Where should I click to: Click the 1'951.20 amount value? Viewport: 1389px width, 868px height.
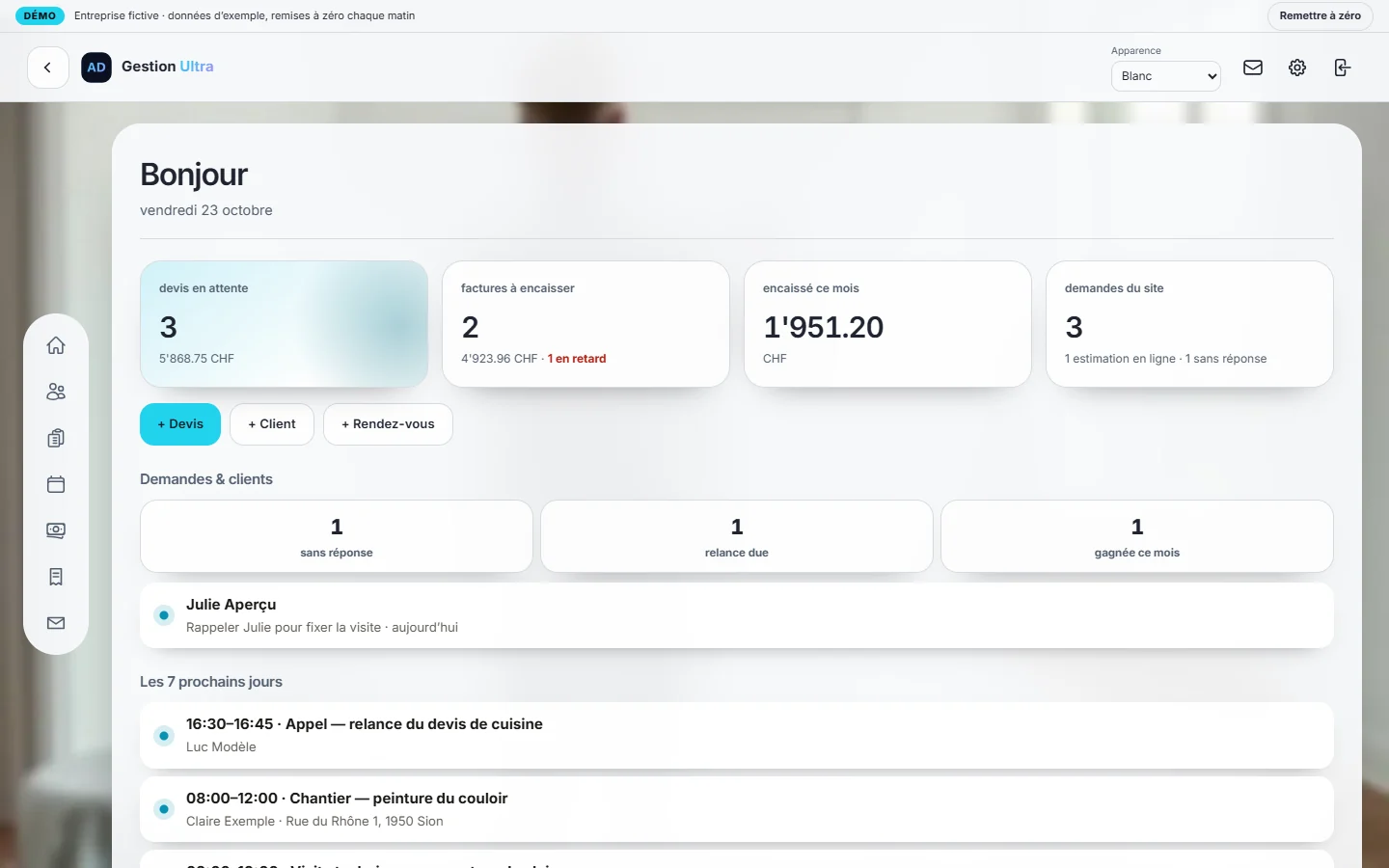[x=824, y=328]
